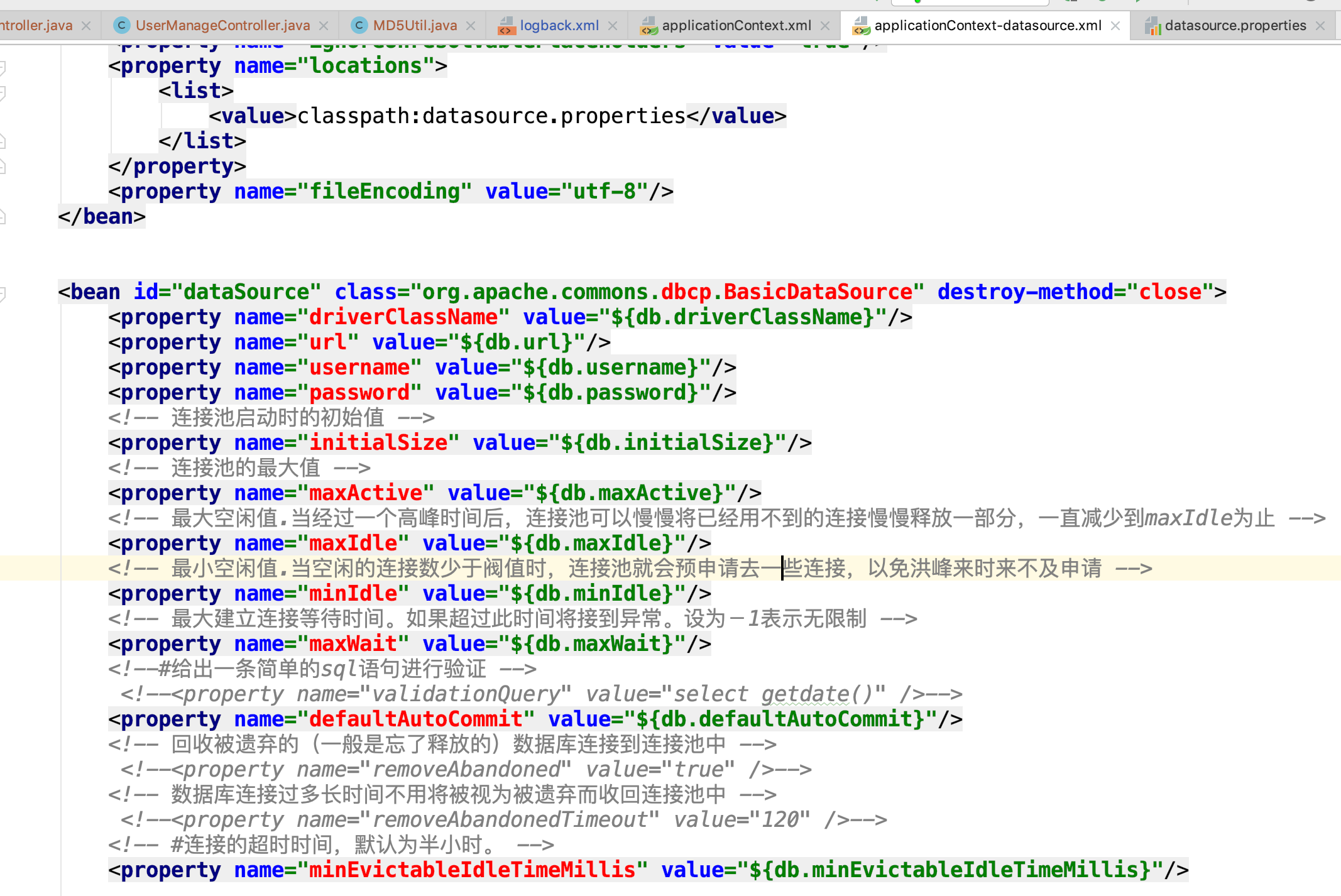
Task: Close the MD5Util.java editor tab
Action: pyautogui.click(x=471, y=26)
